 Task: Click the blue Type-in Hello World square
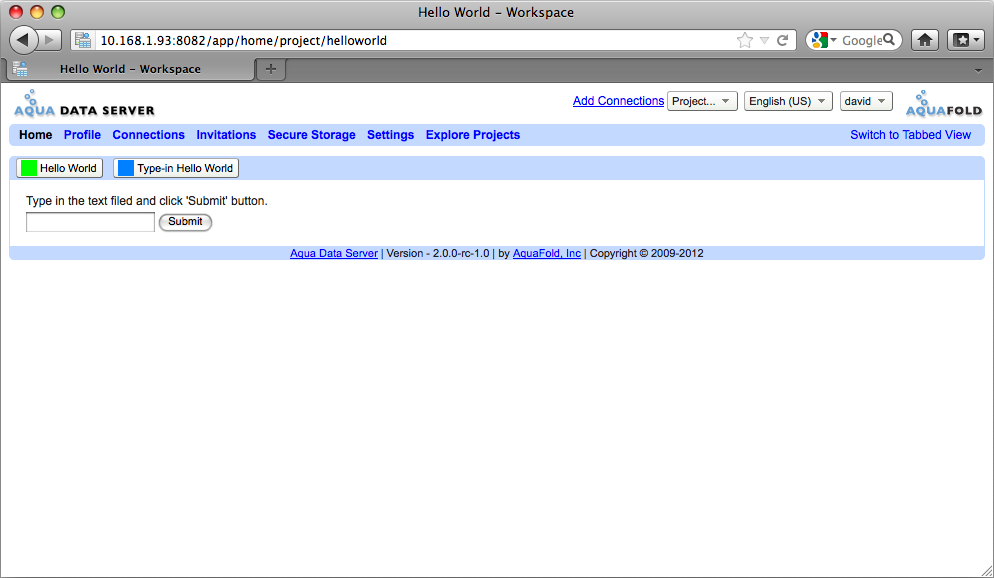click(x=126, y=168)
